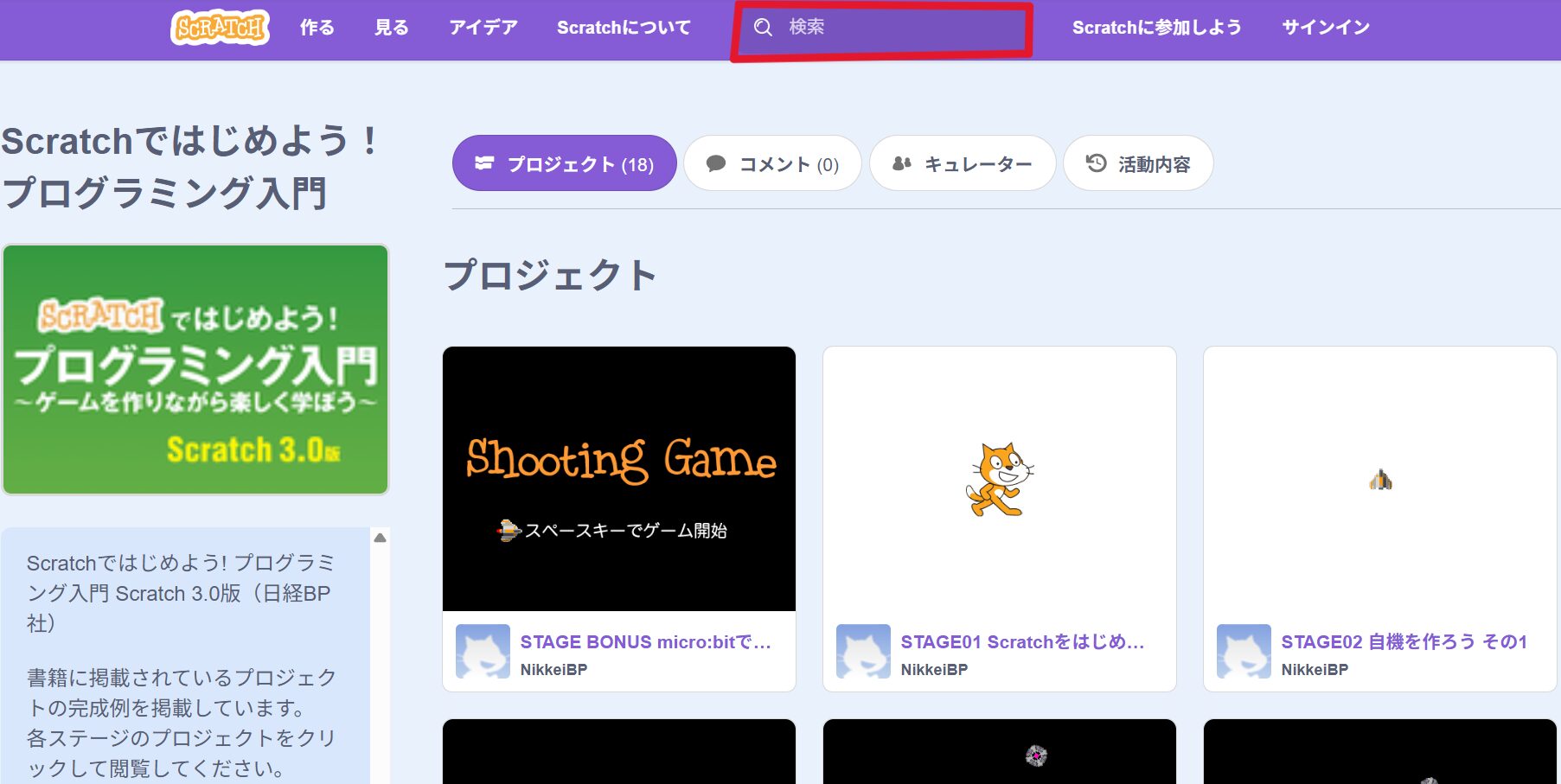The image size is (1561, 784).
Task: Switch to the コメント (0) tab
Action: pos(772,163)
